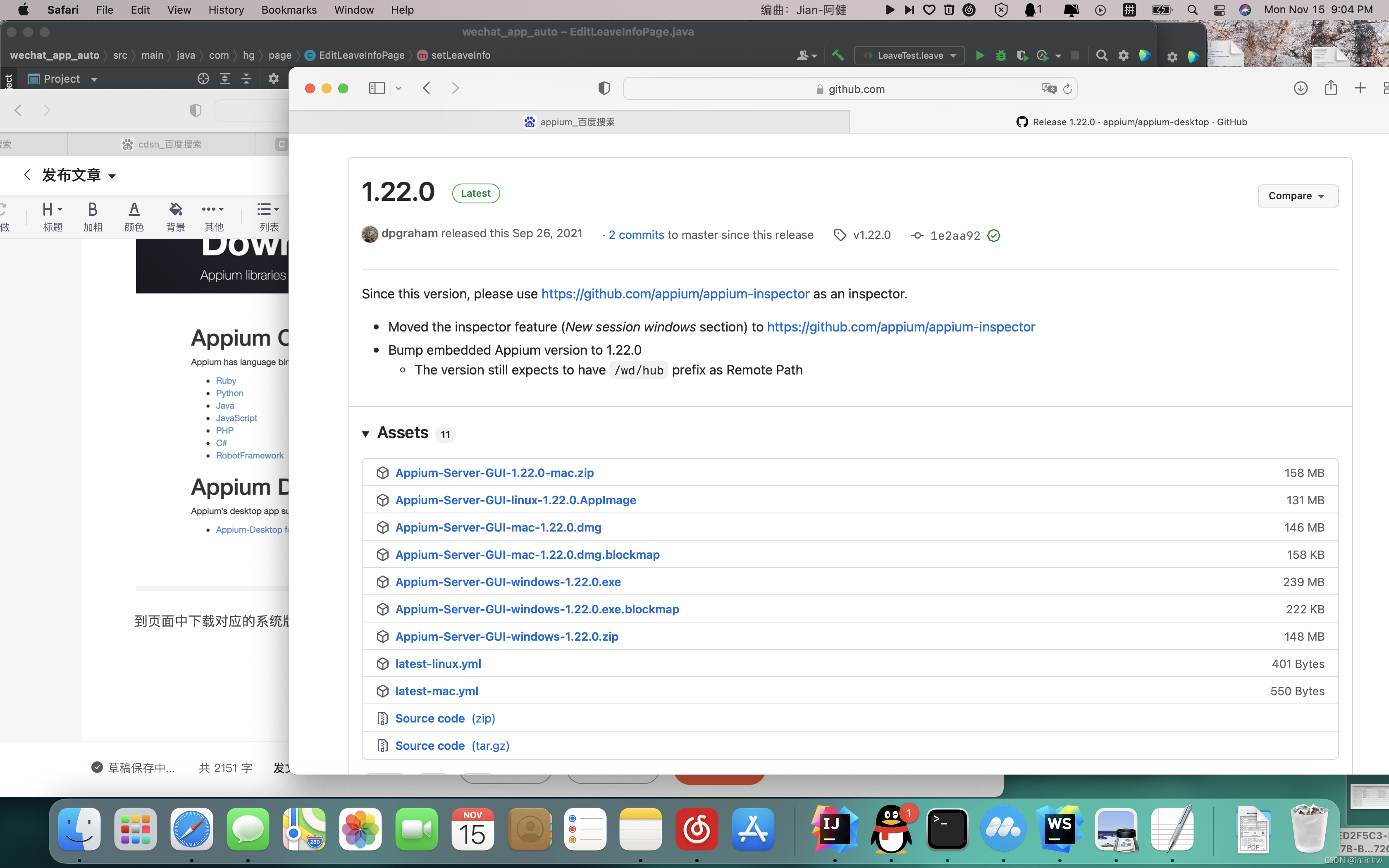This screenshot has height=868, width=1389.
Task: Click the verified commit checkmark badge
Action: tap(993, 235)
